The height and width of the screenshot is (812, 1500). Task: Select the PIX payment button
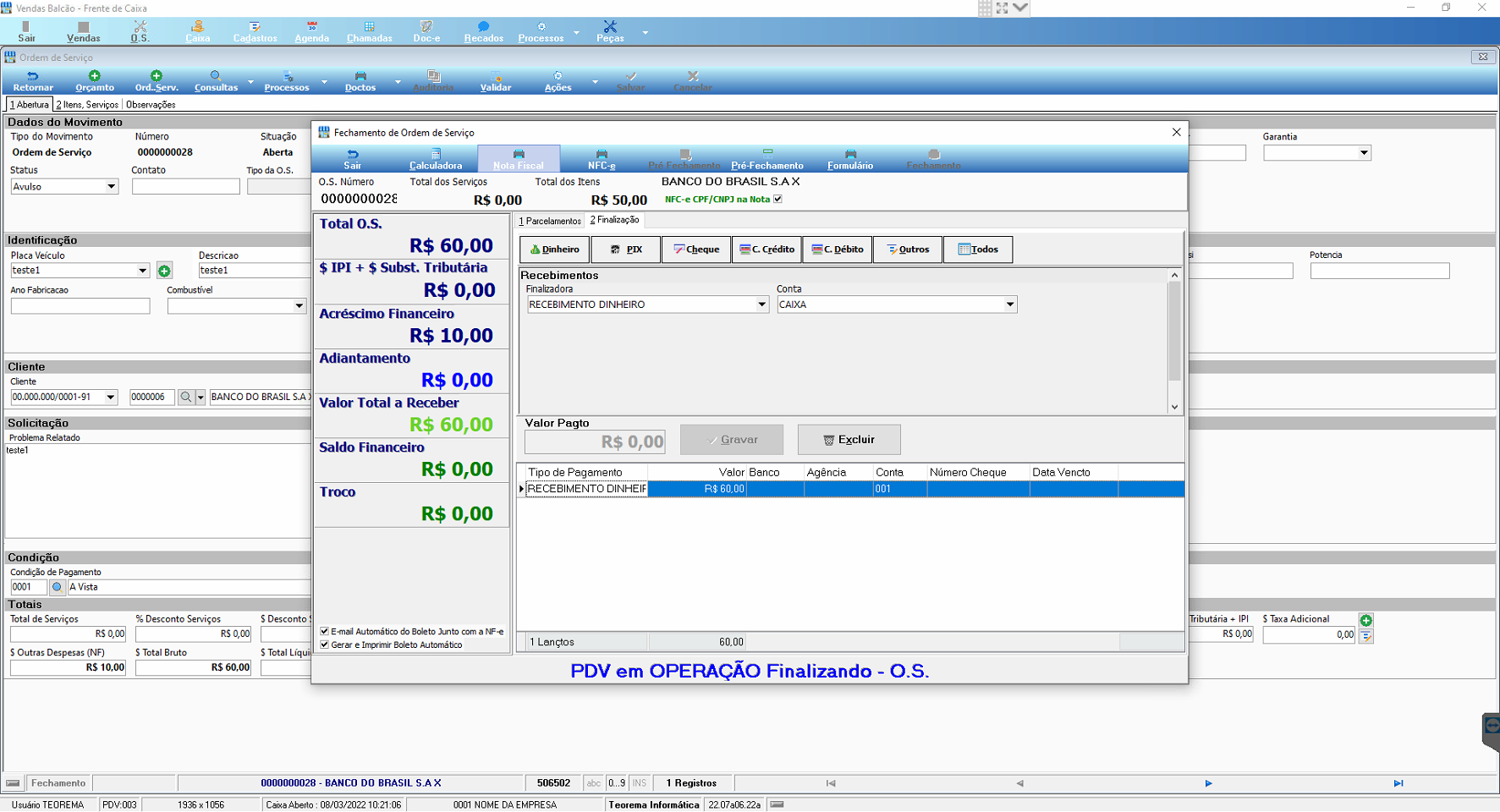pyautogui.click(x=626, y=250)
